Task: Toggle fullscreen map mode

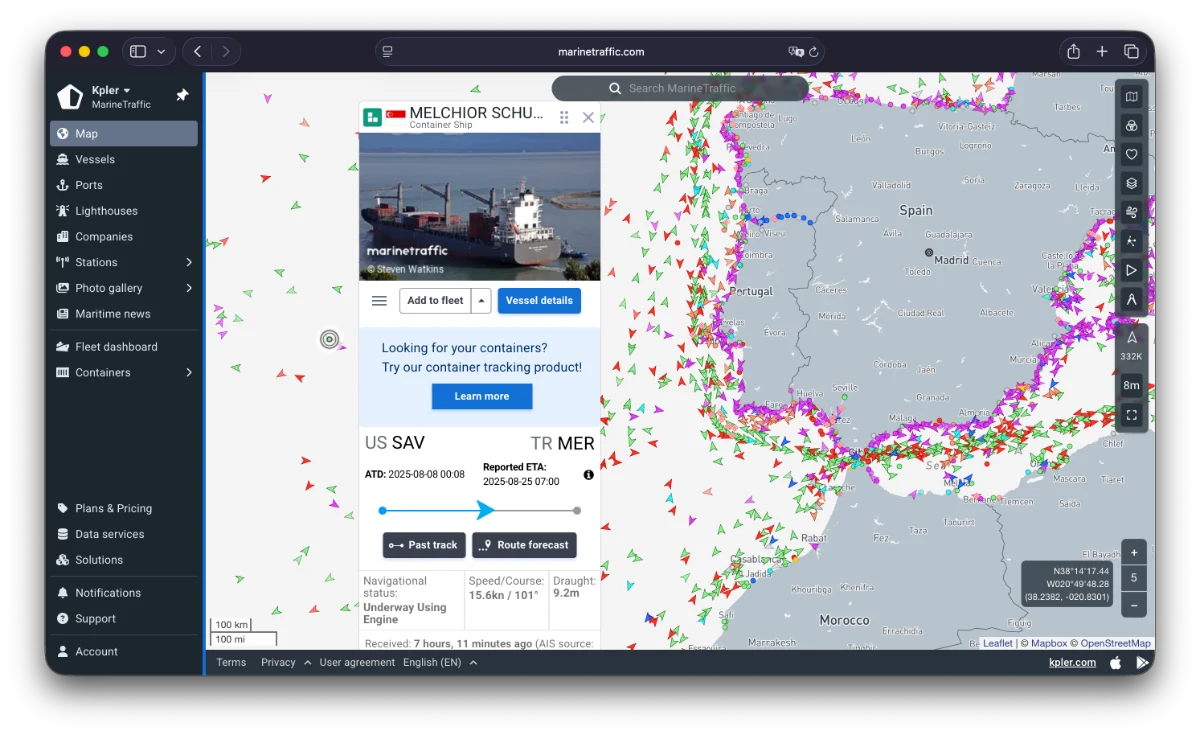Action: 1131,414
